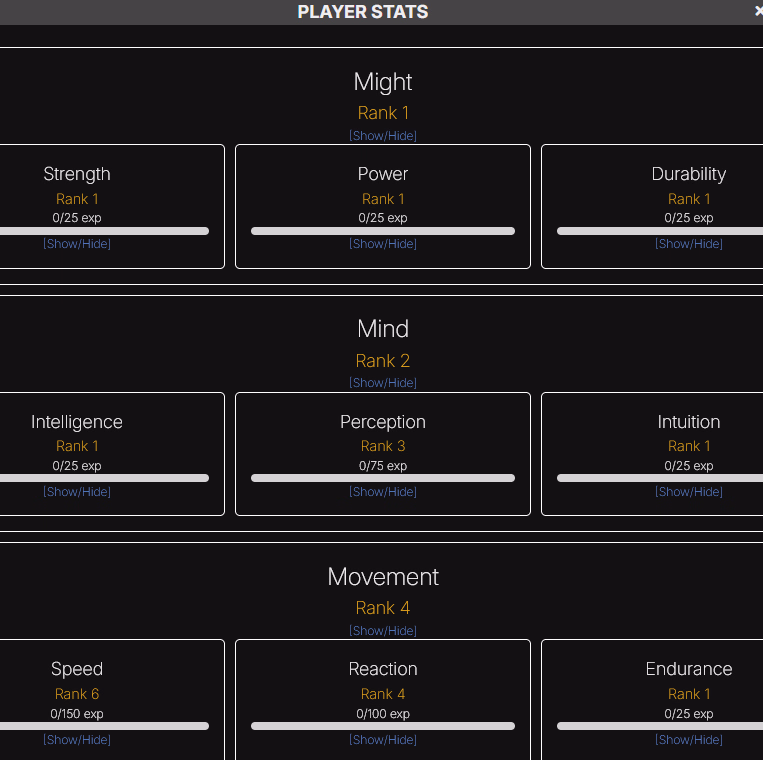Click the 0/75 exp value
The image size is (763, 760).
coord(383,466)
